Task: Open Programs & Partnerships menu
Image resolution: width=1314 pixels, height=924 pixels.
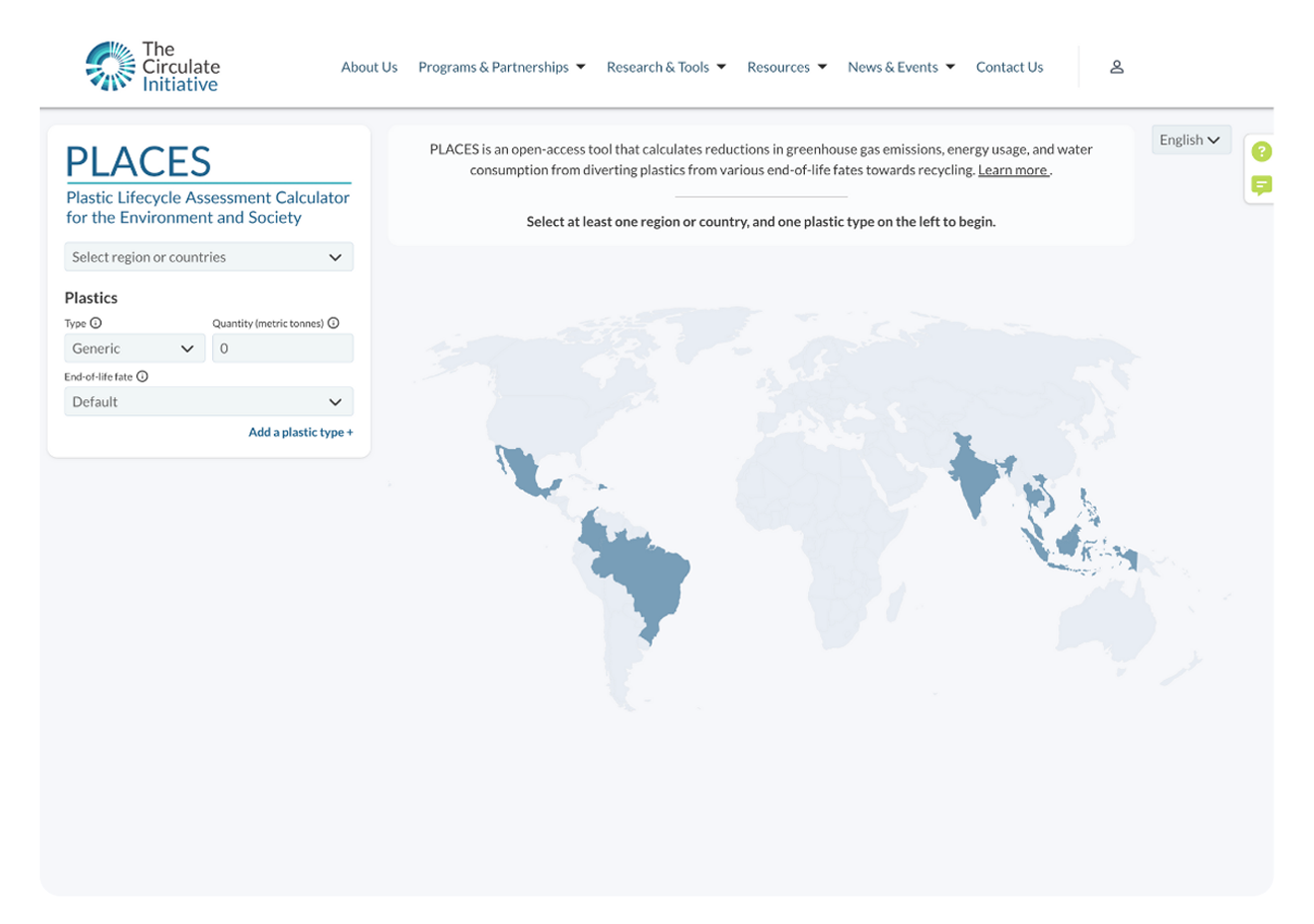Action: click(x=501, y=67)
